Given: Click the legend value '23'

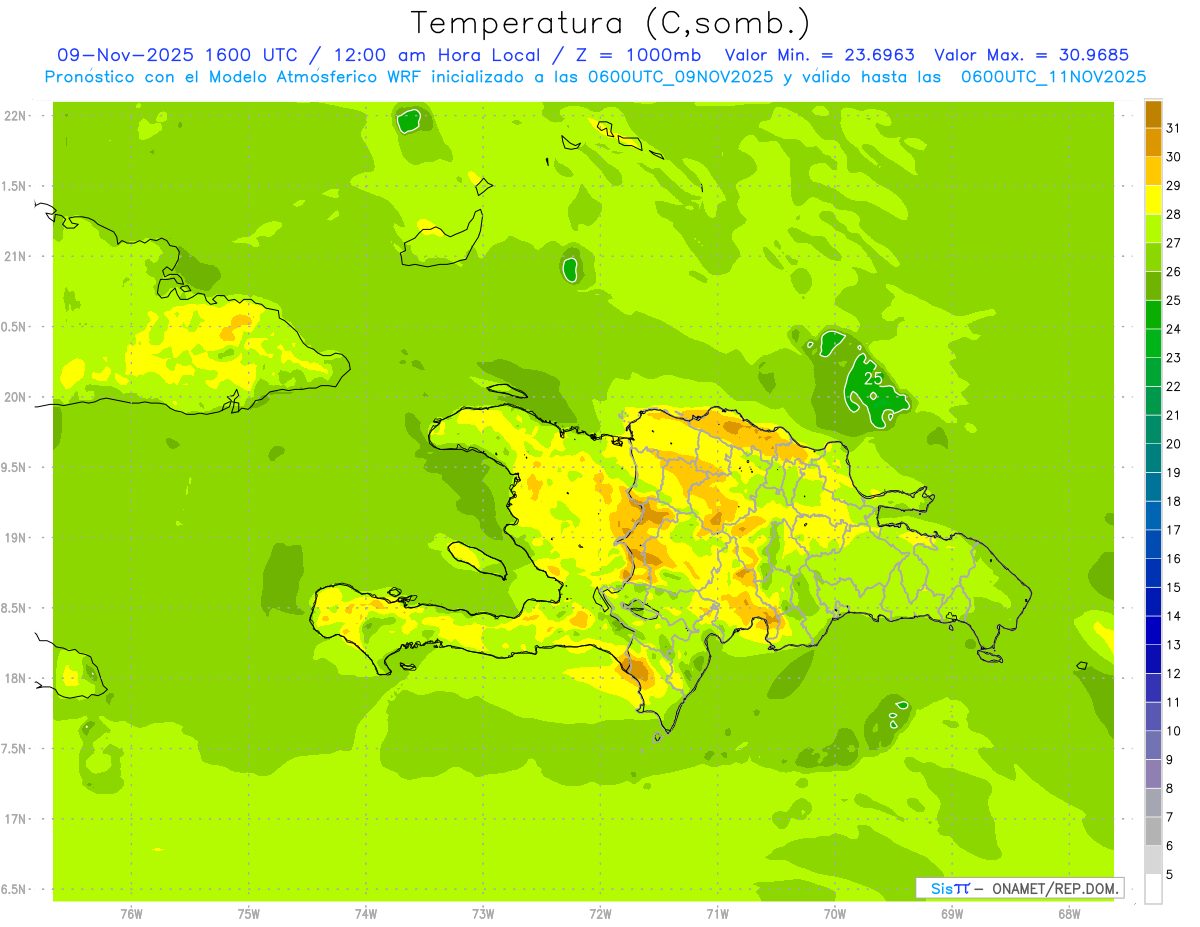Looking at the screenshot, I should [x=1174, y=358].
